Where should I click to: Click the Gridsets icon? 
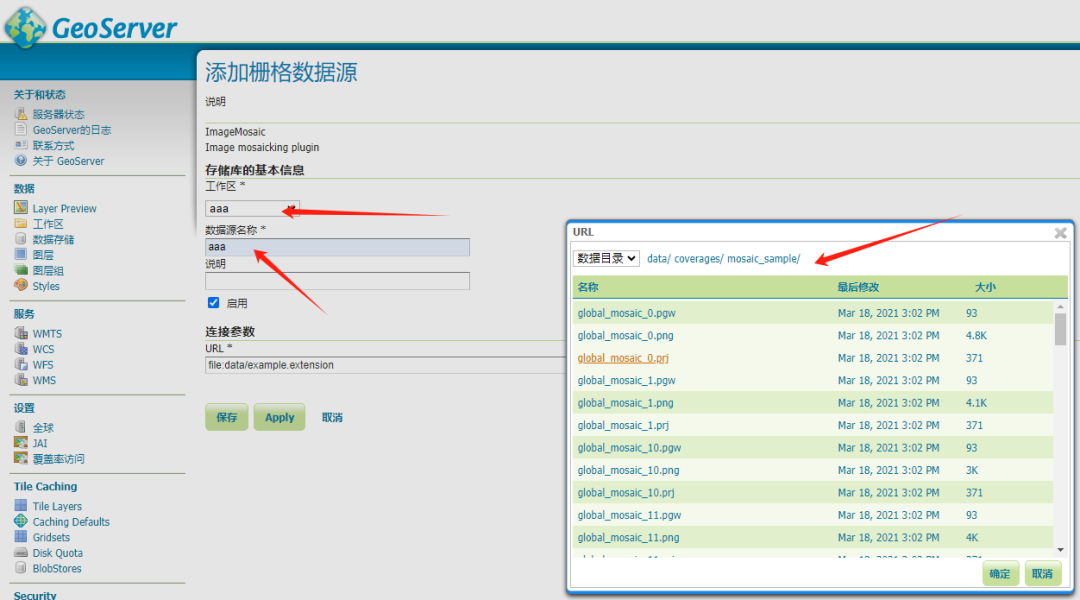point(21,537)
